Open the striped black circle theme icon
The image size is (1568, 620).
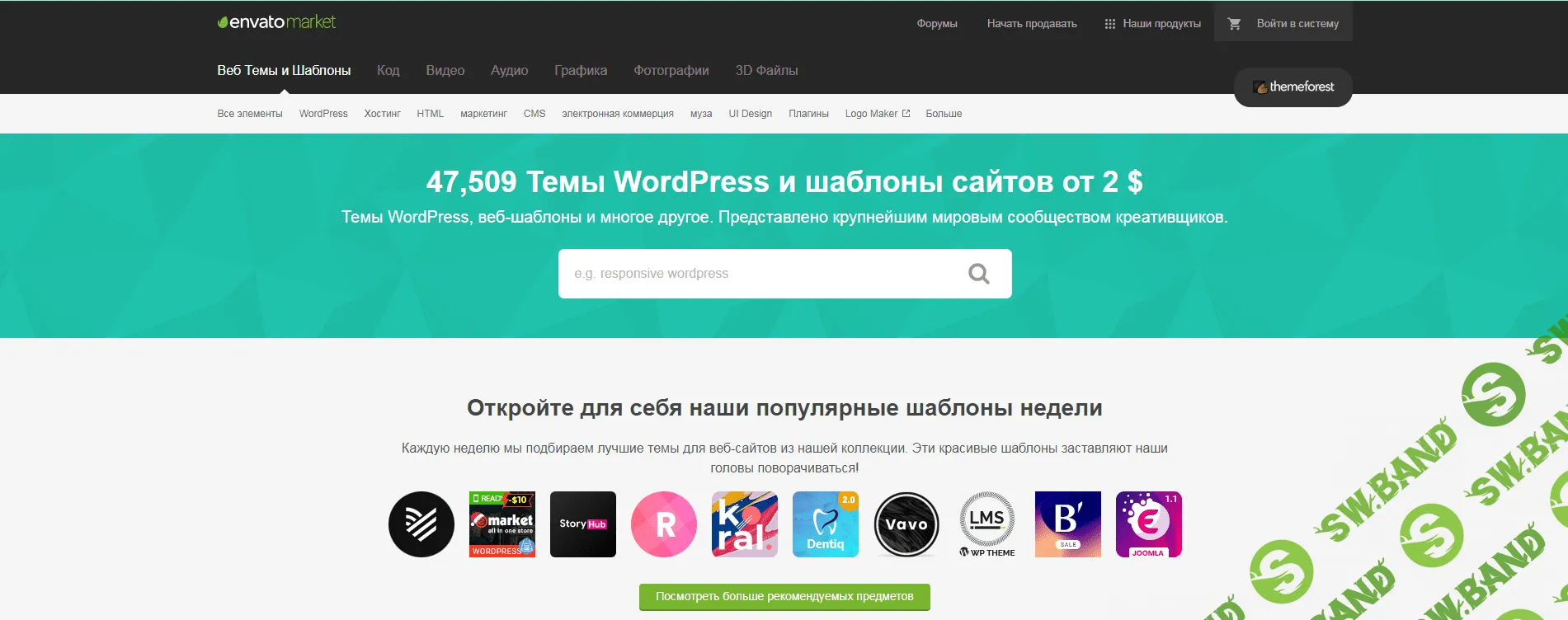coord(421,524)
